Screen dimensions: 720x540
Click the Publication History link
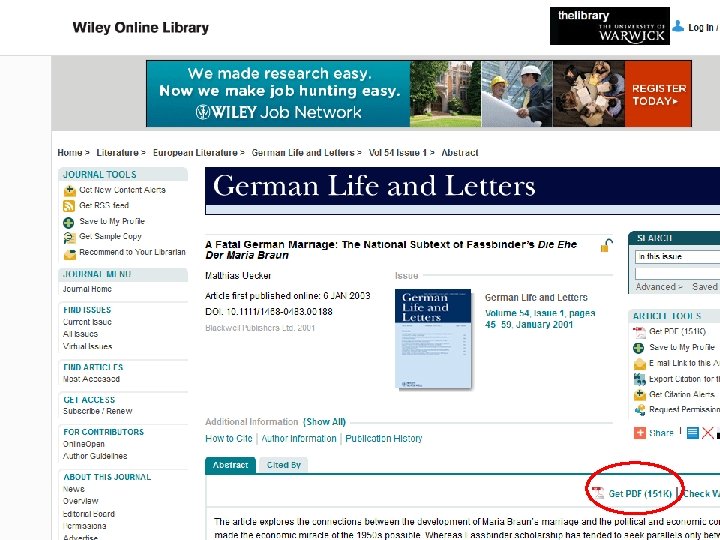(x=384, y=439)
